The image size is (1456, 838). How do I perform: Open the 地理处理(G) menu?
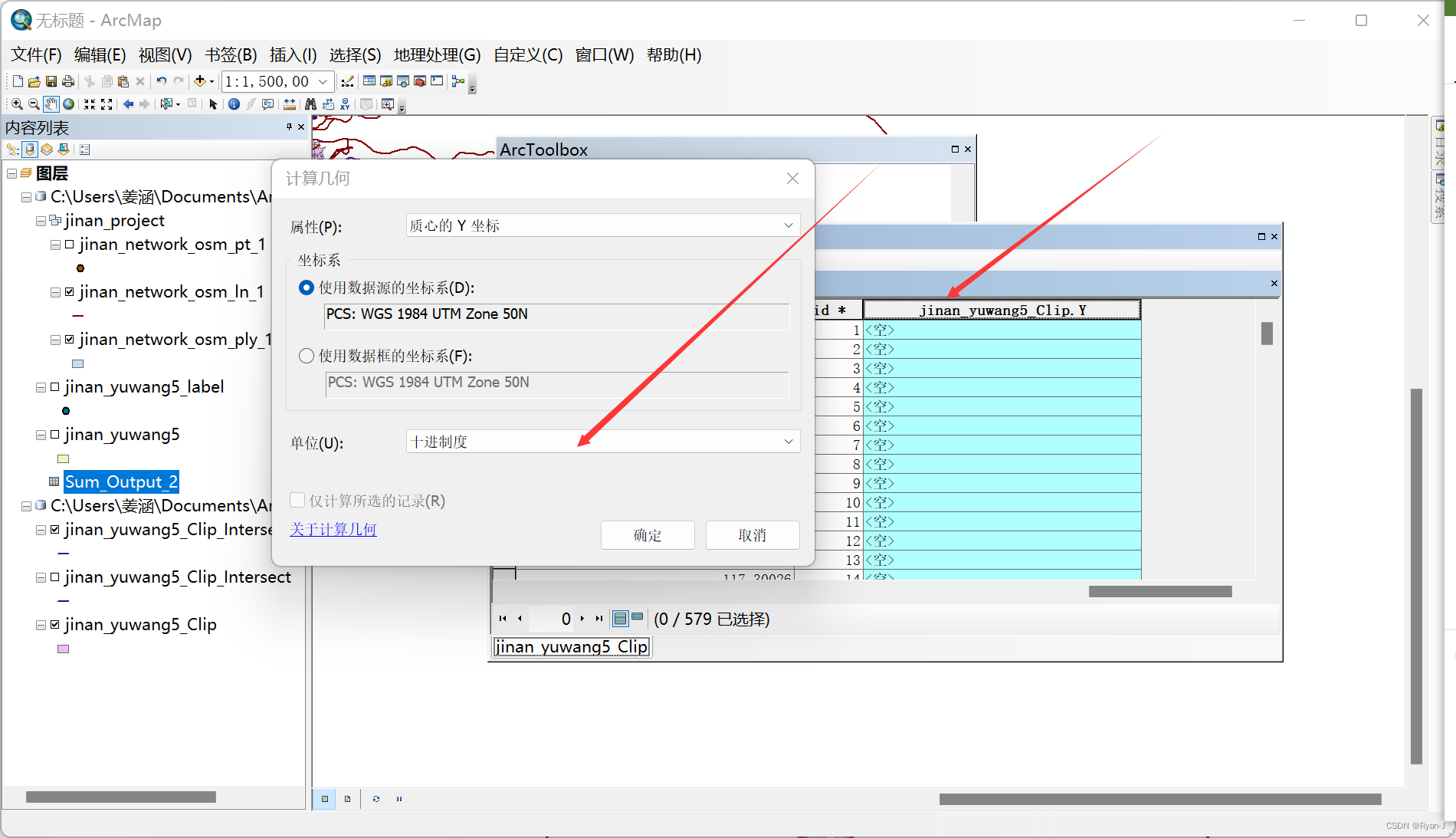pos(437,55)
